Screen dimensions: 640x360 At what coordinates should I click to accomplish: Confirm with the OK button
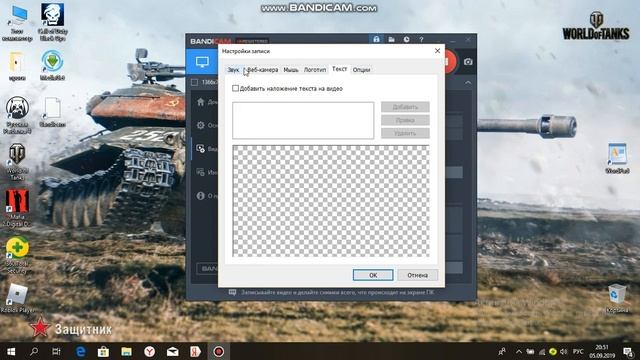[x=373, y=275]
